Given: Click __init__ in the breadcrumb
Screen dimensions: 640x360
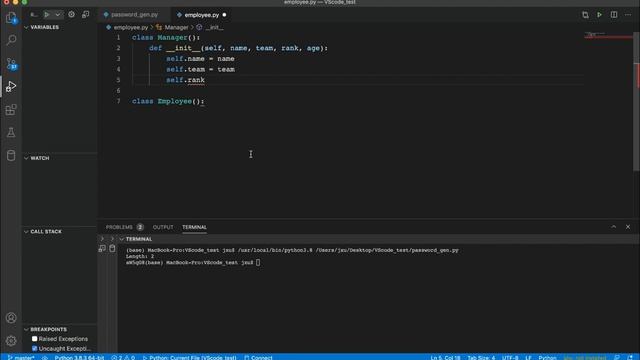Looking at the screenshot, I should pyautogui.click(x=214, y=27).
